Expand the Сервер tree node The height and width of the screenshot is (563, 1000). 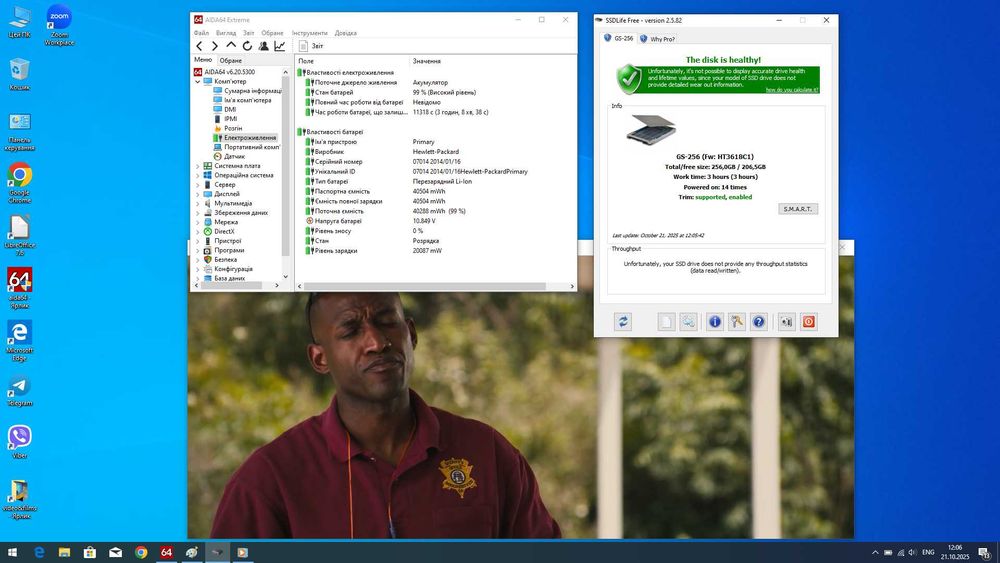point(198,185)
